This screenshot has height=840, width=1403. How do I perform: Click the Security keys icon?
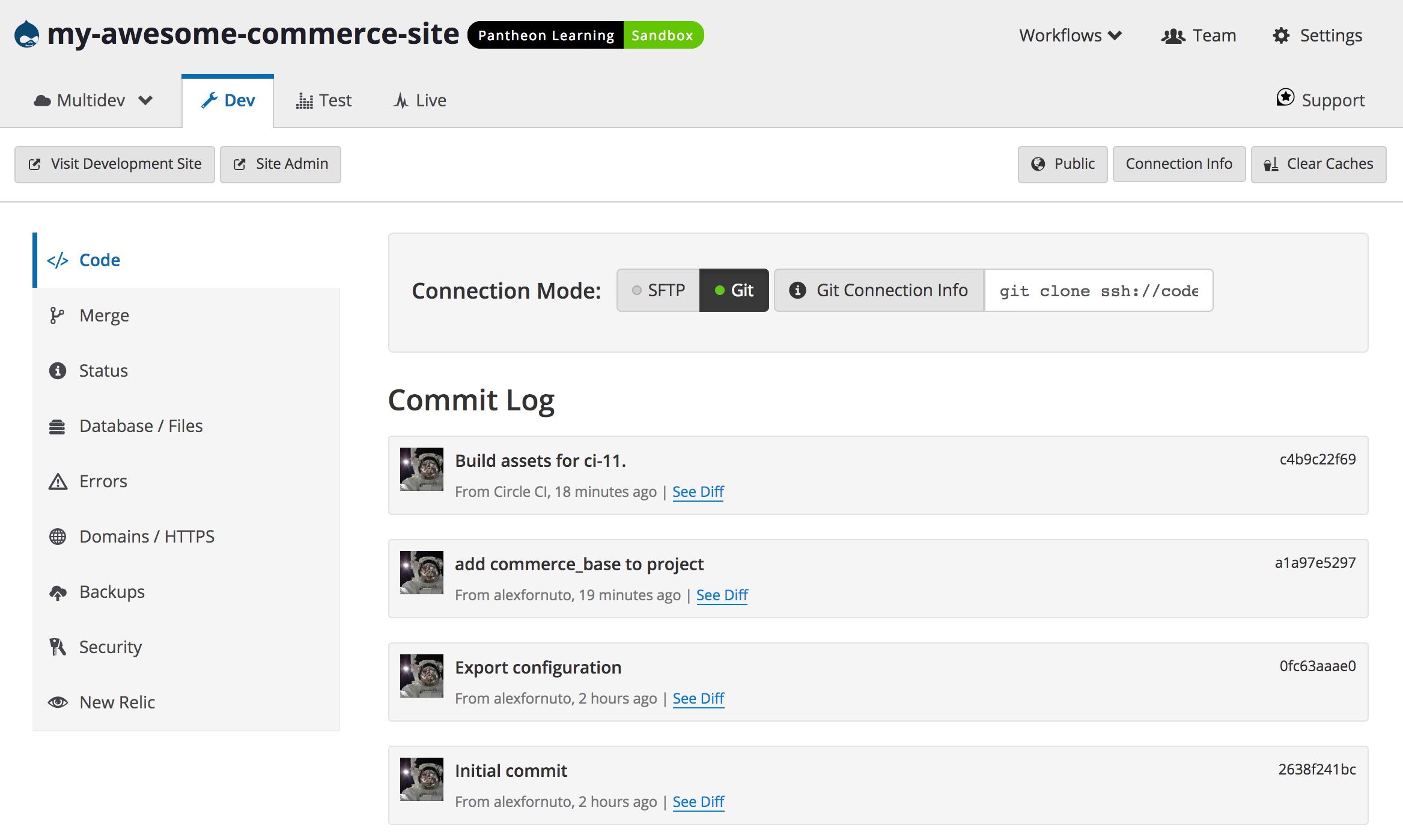[57, 647]
